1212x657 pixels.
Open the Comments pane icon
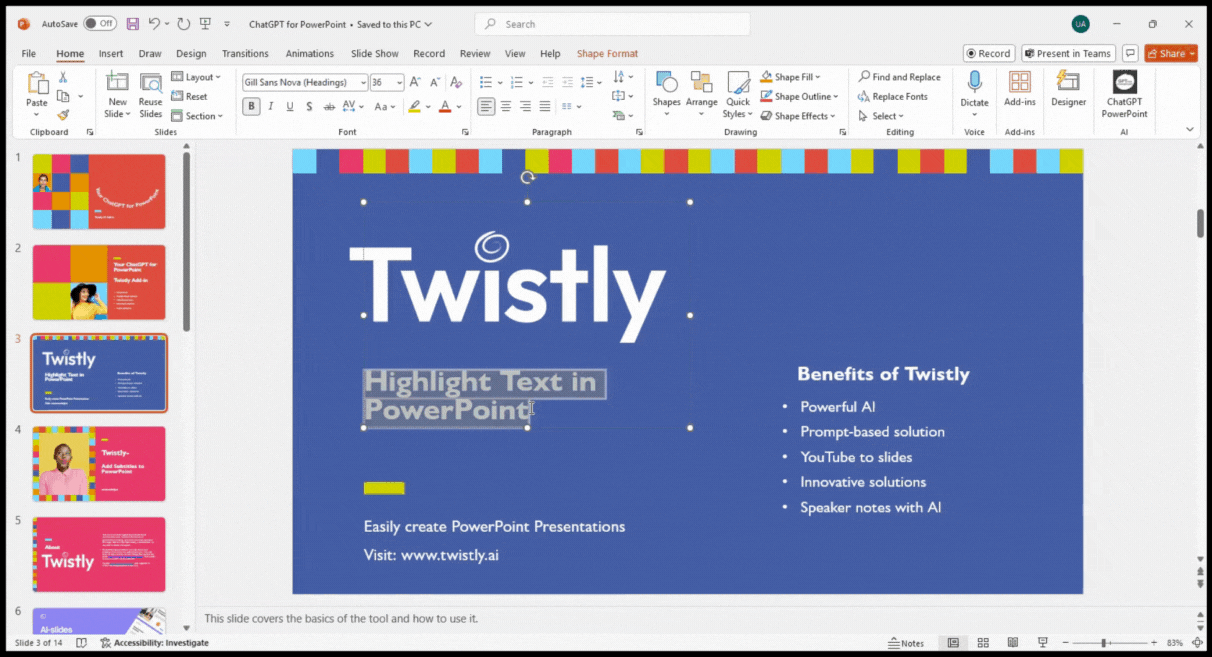coord(1130,53)
